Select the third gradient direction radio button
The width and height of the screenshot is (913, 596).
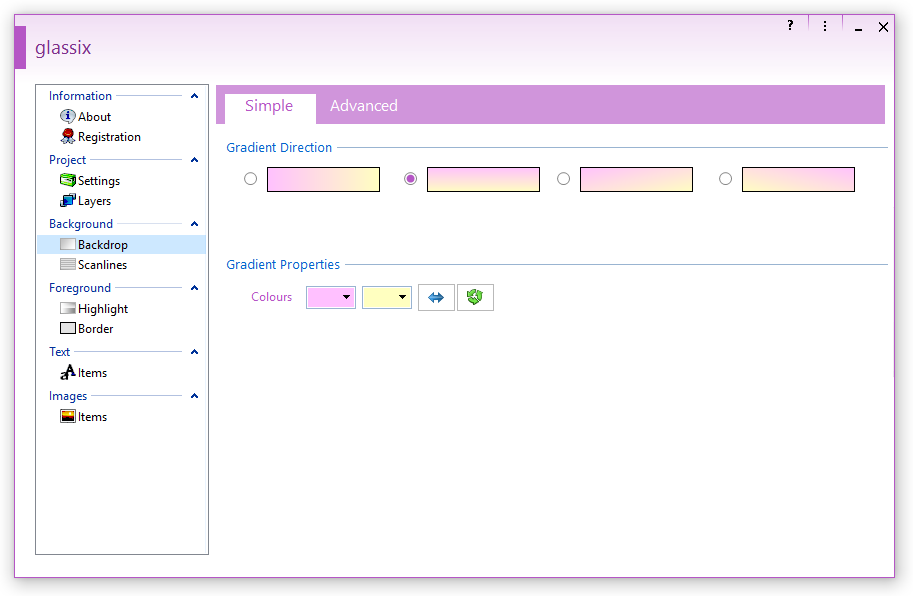(564, 179)
